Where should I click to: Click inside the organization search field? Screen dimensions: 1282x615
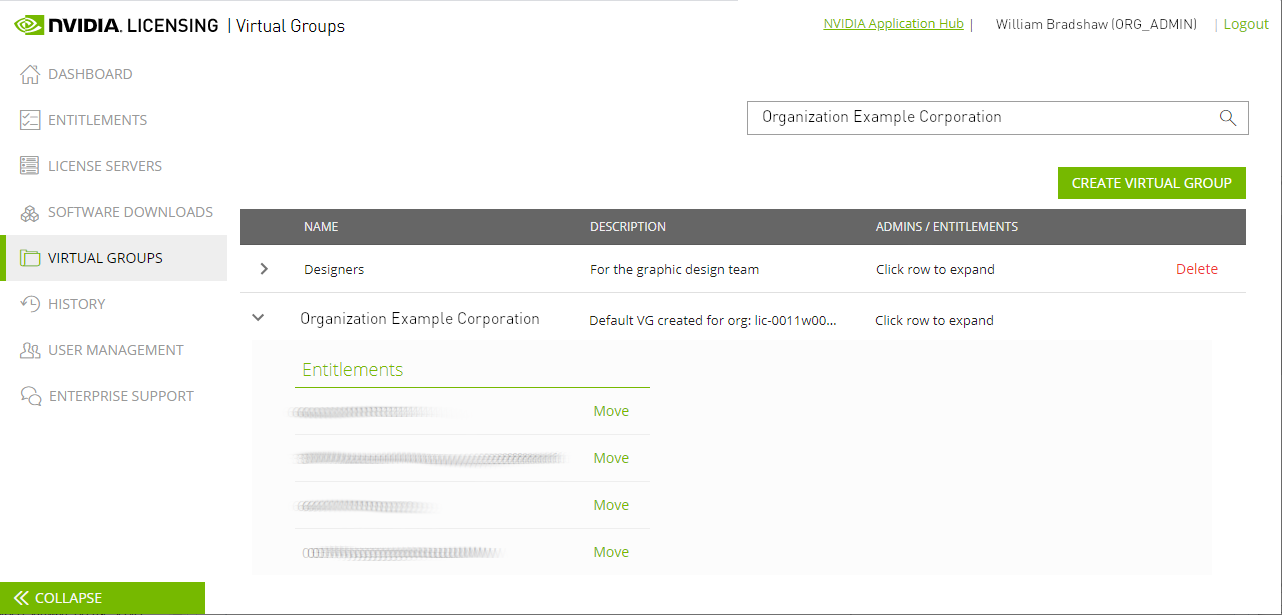point(960,117)
